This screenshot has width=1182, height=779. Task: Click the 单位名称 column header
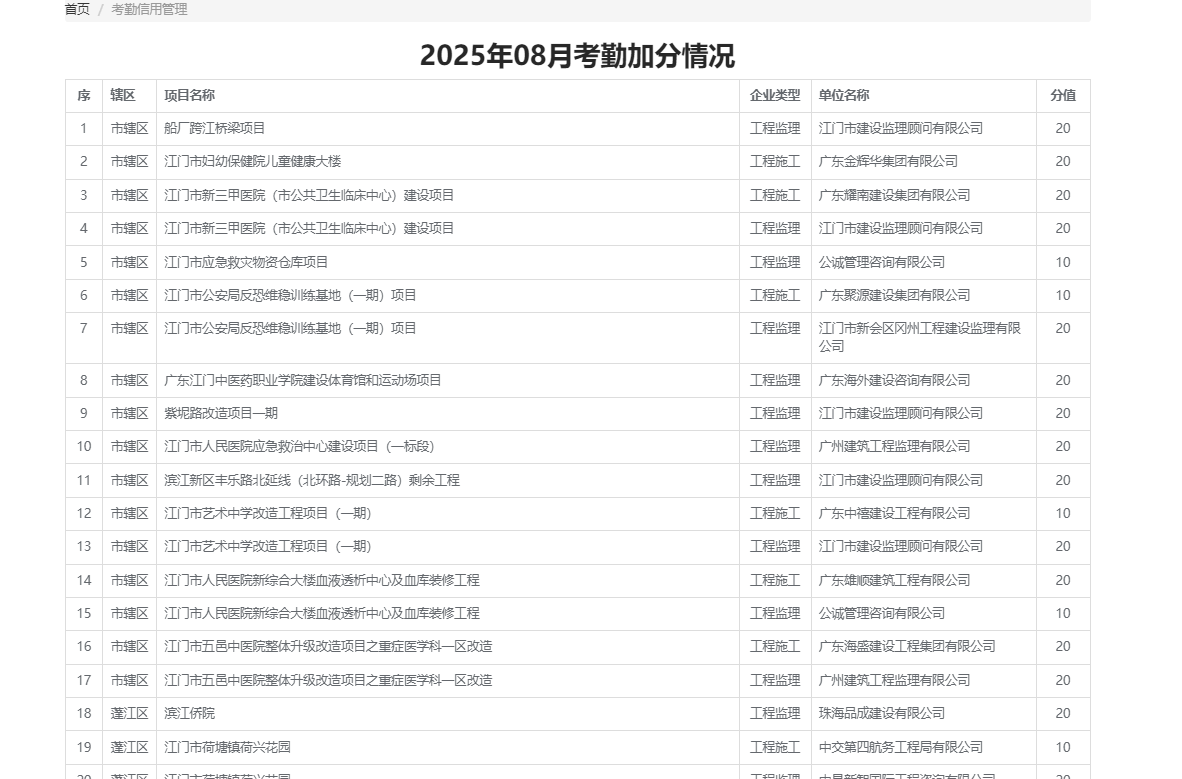[x=844, y=96]
